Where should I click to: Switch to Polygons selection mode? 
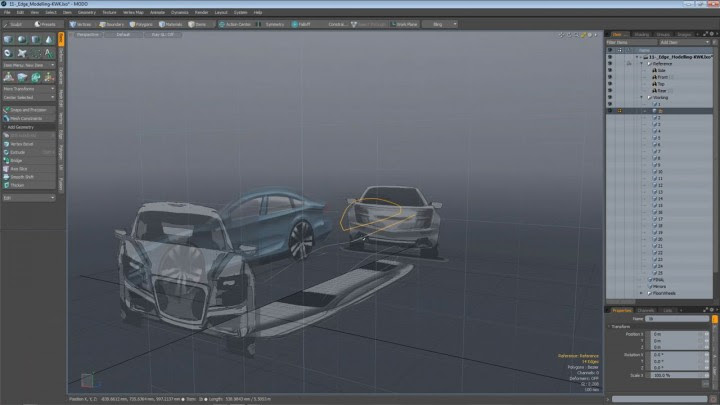[x=142, y=23]
